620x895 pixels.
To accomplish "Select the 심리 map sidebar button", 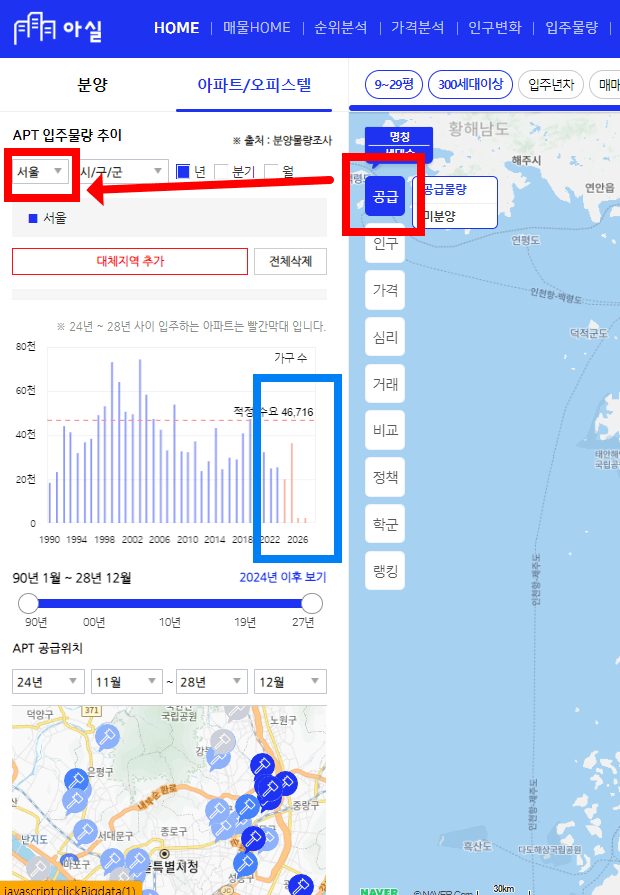I will coord(385,337).
